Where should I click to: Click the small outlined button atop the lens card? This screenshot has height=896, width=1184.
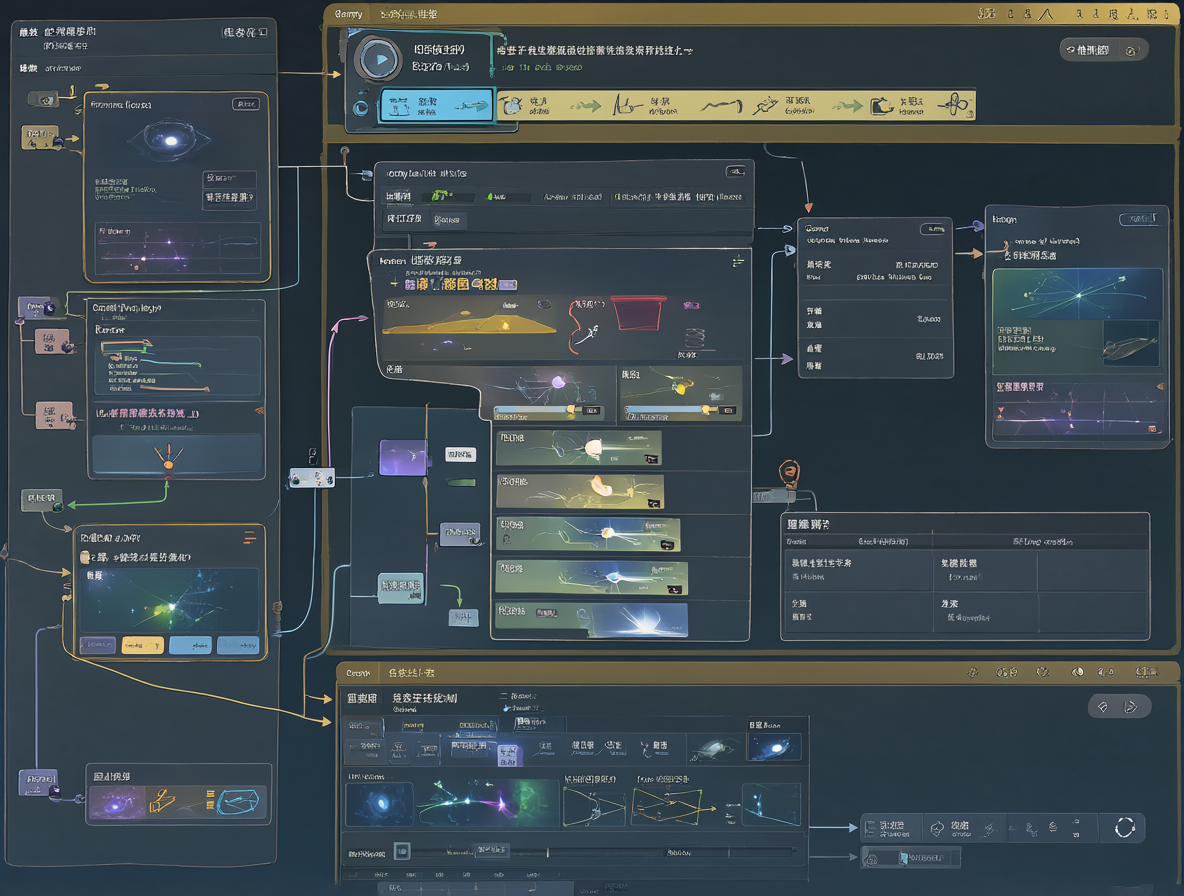(x=245, y=104)
